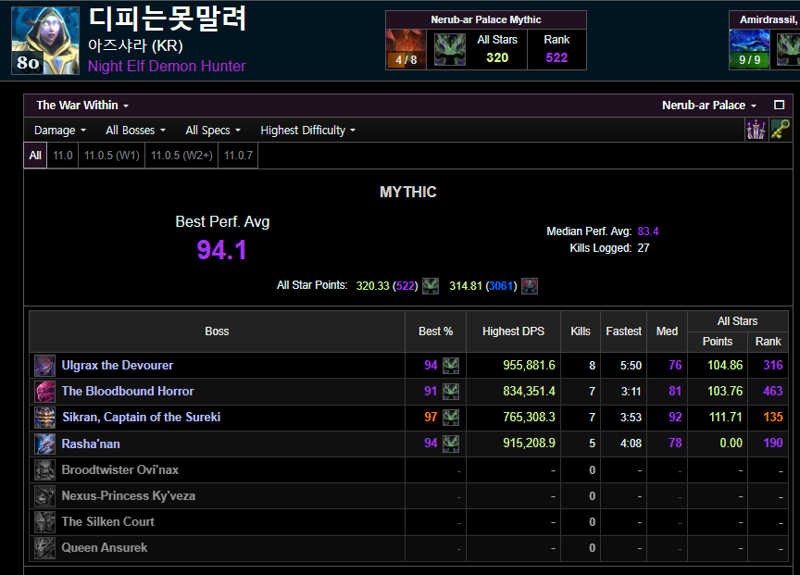Select the 11.0.5 (W1) partition tab

pyautogui.click(x=112, y=155)
